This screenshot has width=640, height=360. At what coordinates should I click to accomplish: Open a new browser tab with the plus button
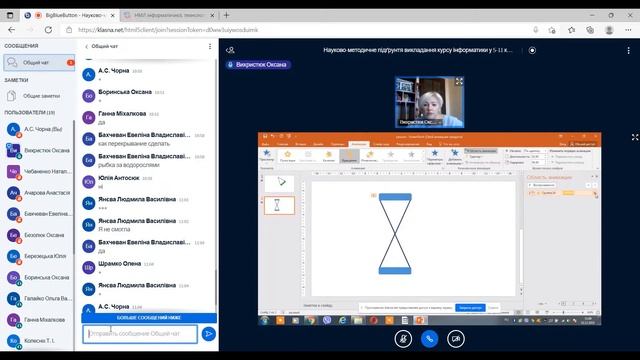[226, 15]
